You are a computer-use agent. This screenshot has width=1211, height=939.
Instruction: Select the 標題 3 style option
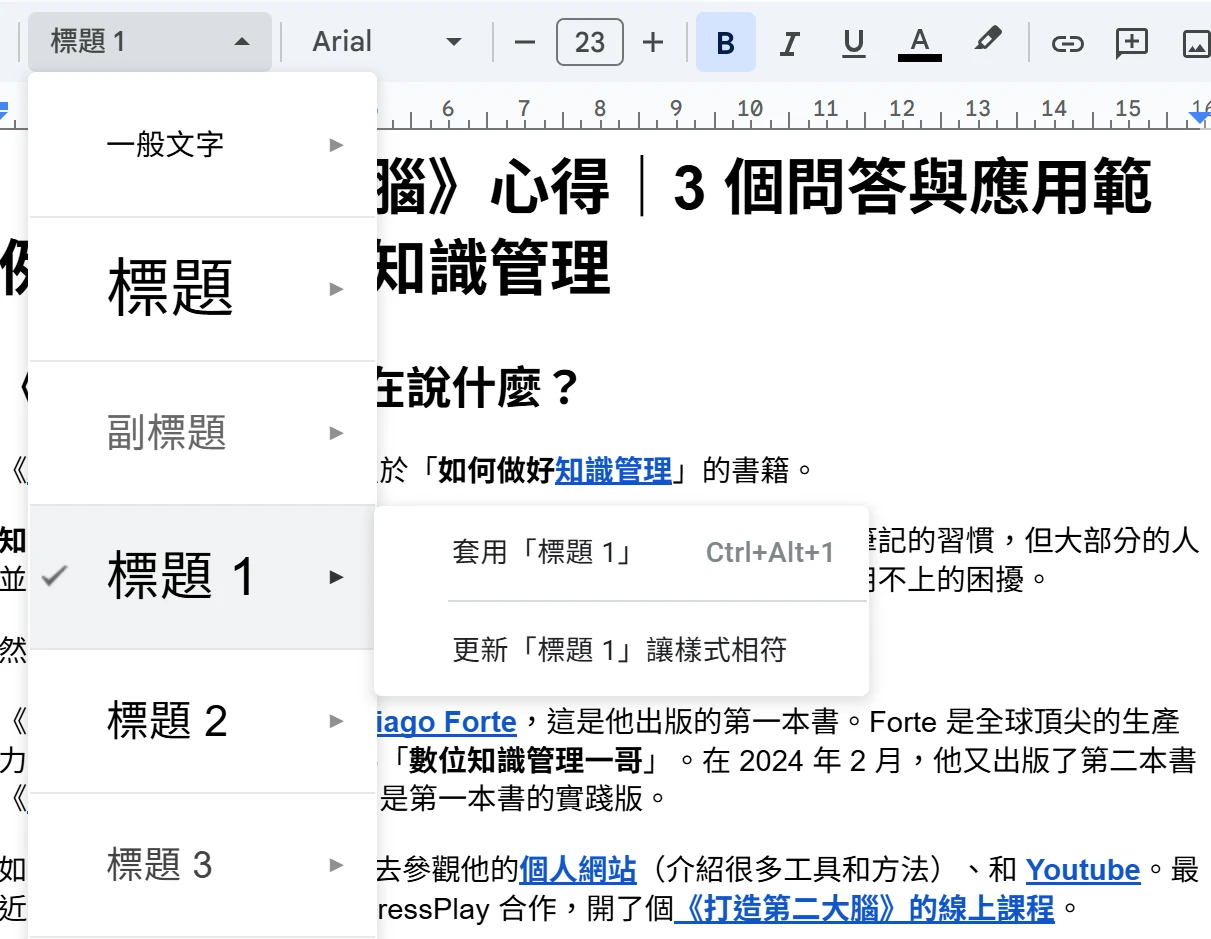203,865
